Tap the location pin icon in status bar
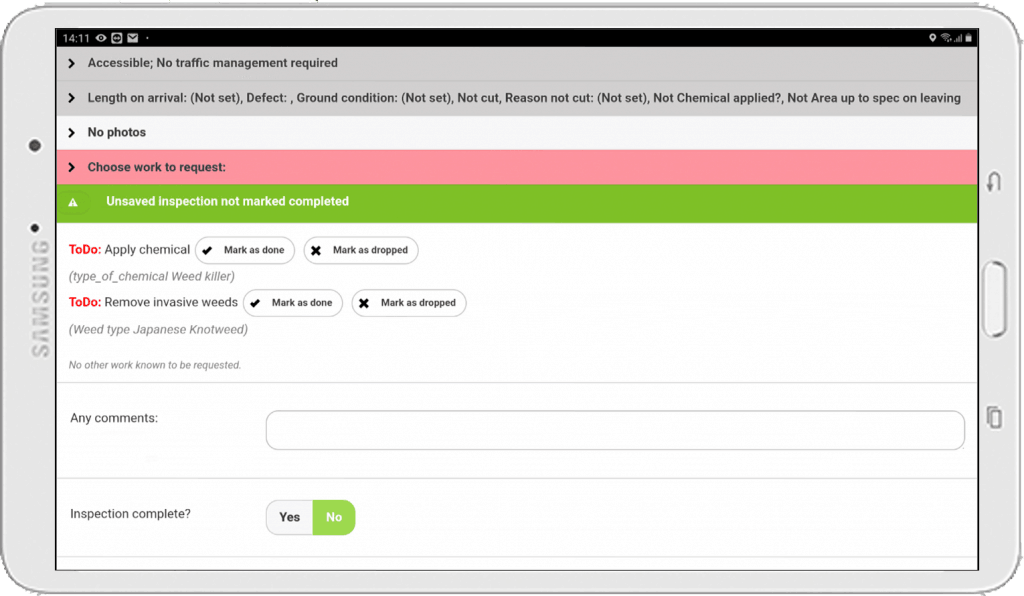This screenshot has width=1024, height=596. coord(932,38)
